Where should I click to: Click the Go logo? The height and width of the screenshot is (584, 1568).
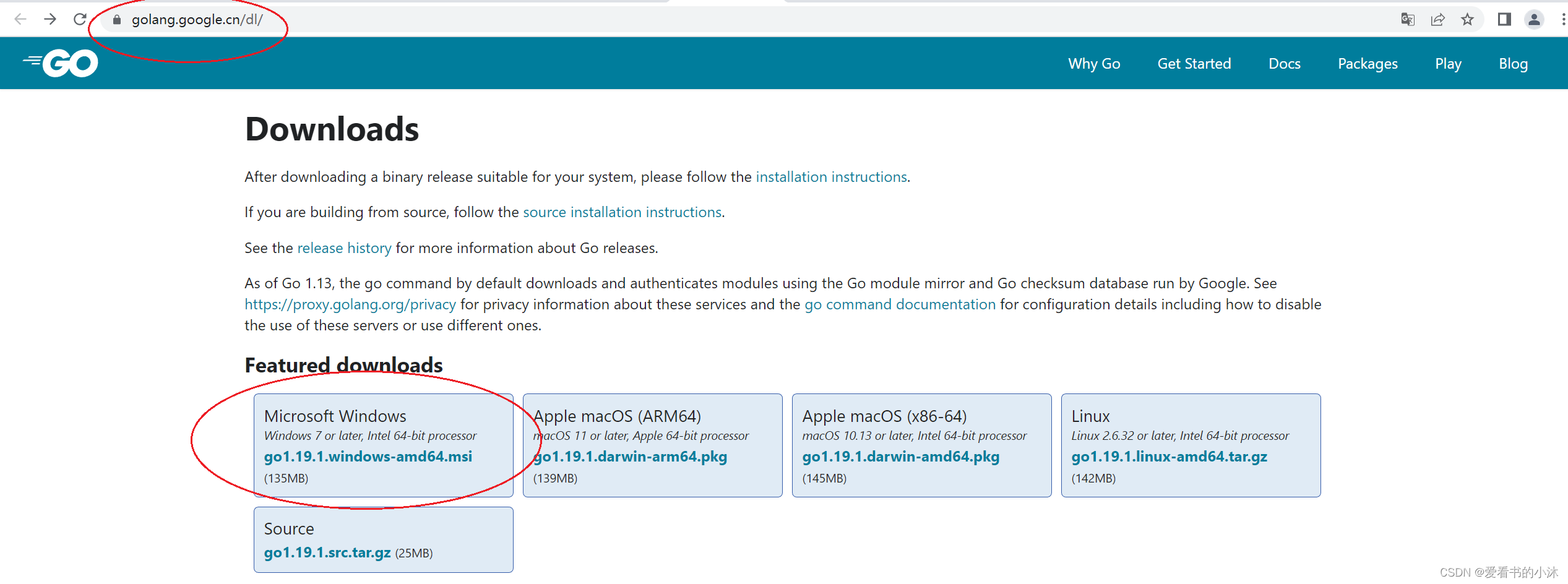tap(61, 63)
